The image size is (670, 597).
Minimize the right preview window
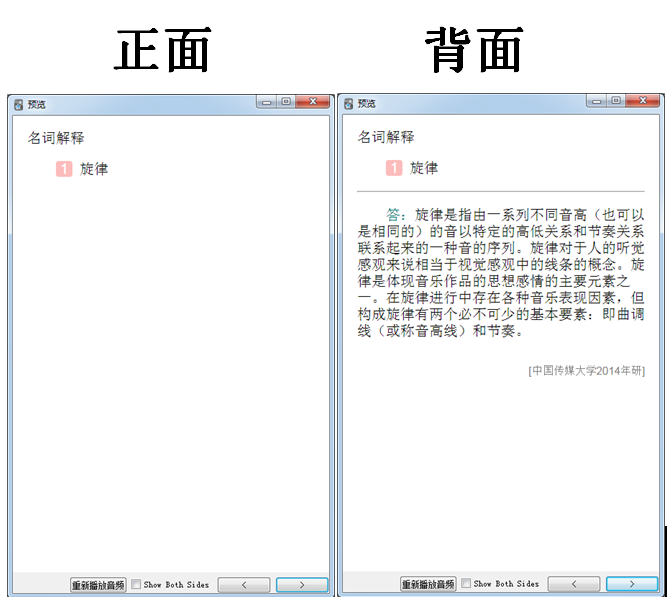[597, 101]
